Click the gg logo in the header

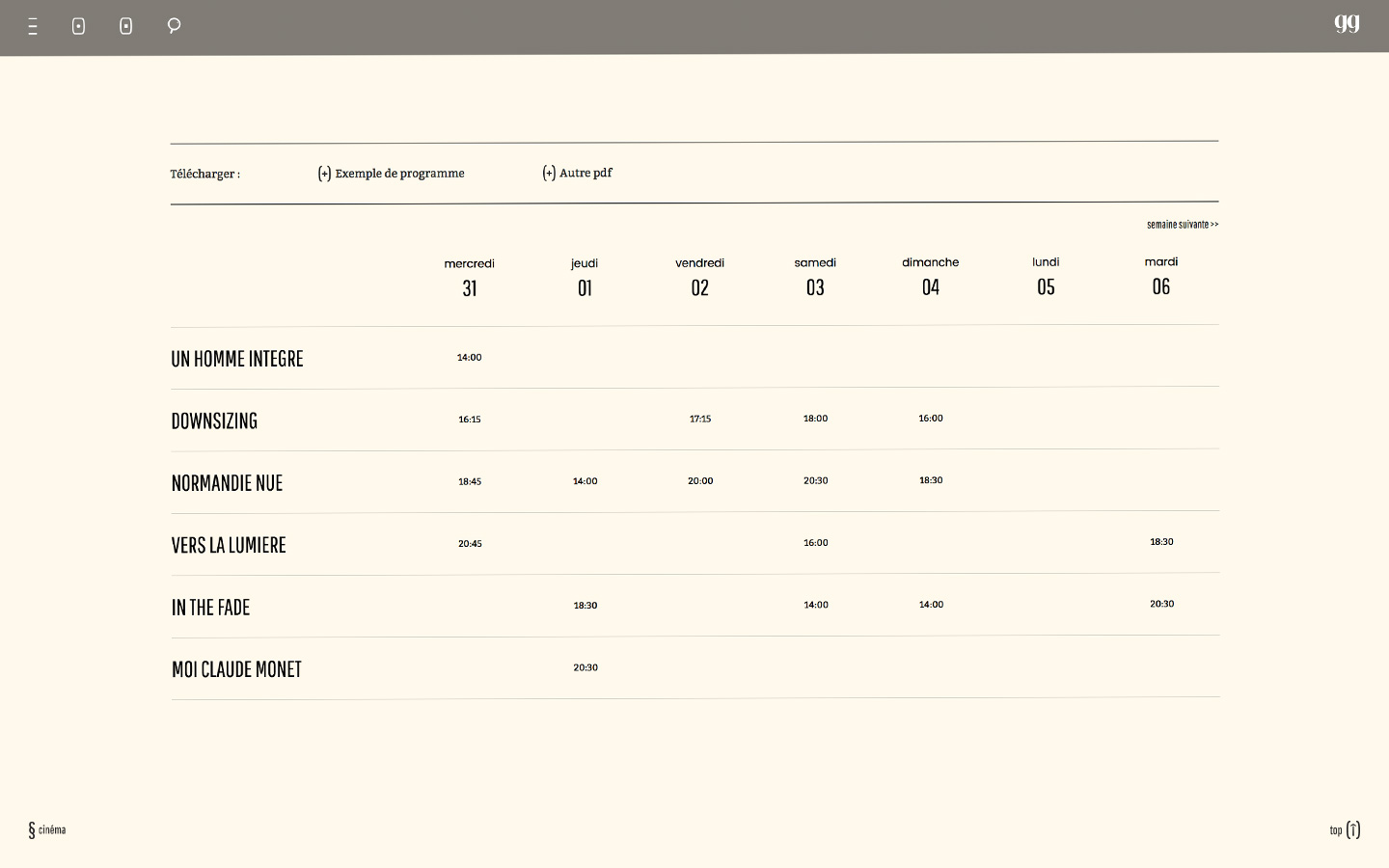pos(1347,23)
